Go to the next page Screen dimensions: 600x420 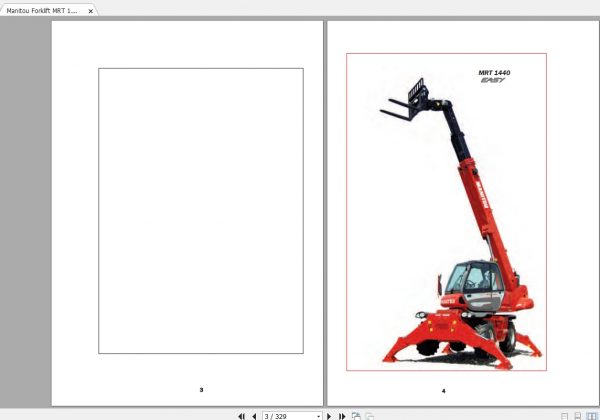tap(329, 416)
